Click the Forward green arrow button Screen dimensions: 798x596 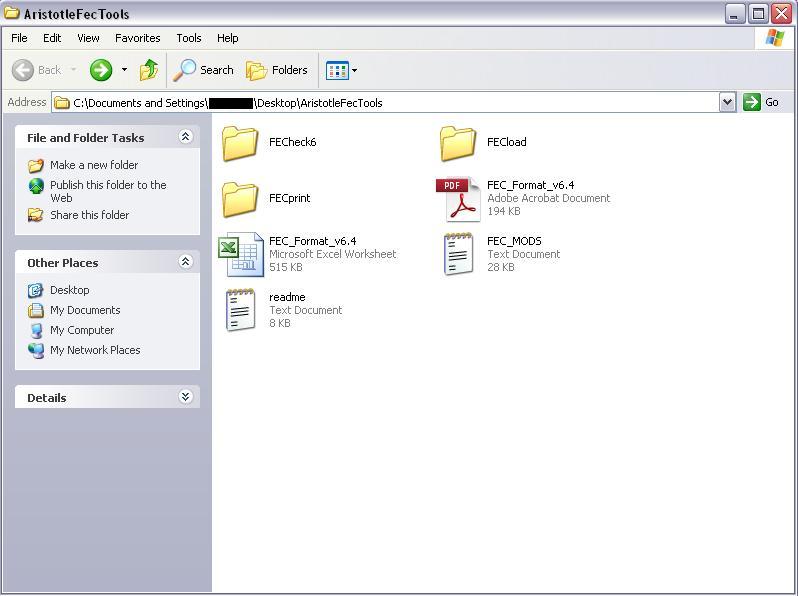point(101,70)
